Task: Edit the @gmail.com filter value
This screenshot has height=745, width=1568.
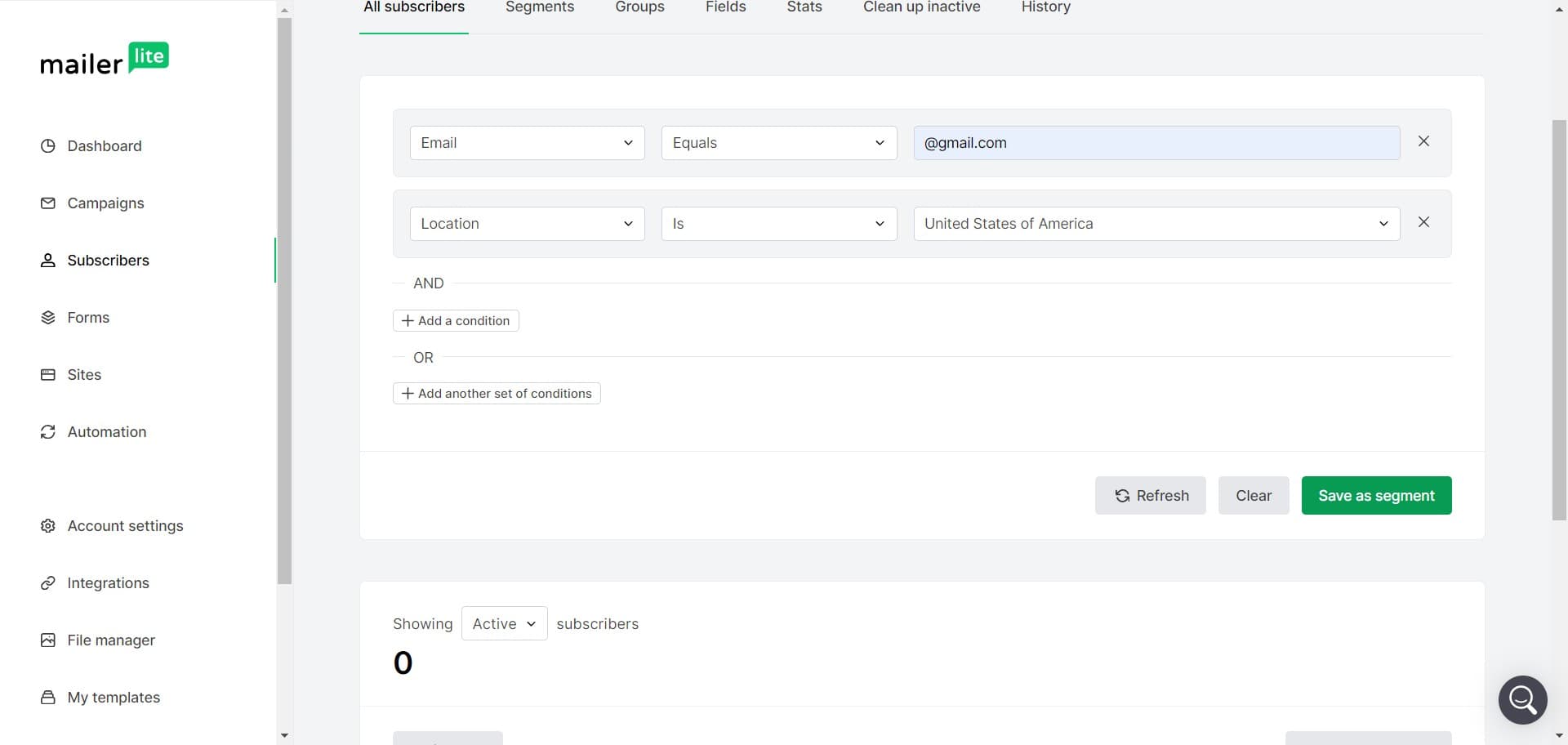Action: tap(1156, 142)
